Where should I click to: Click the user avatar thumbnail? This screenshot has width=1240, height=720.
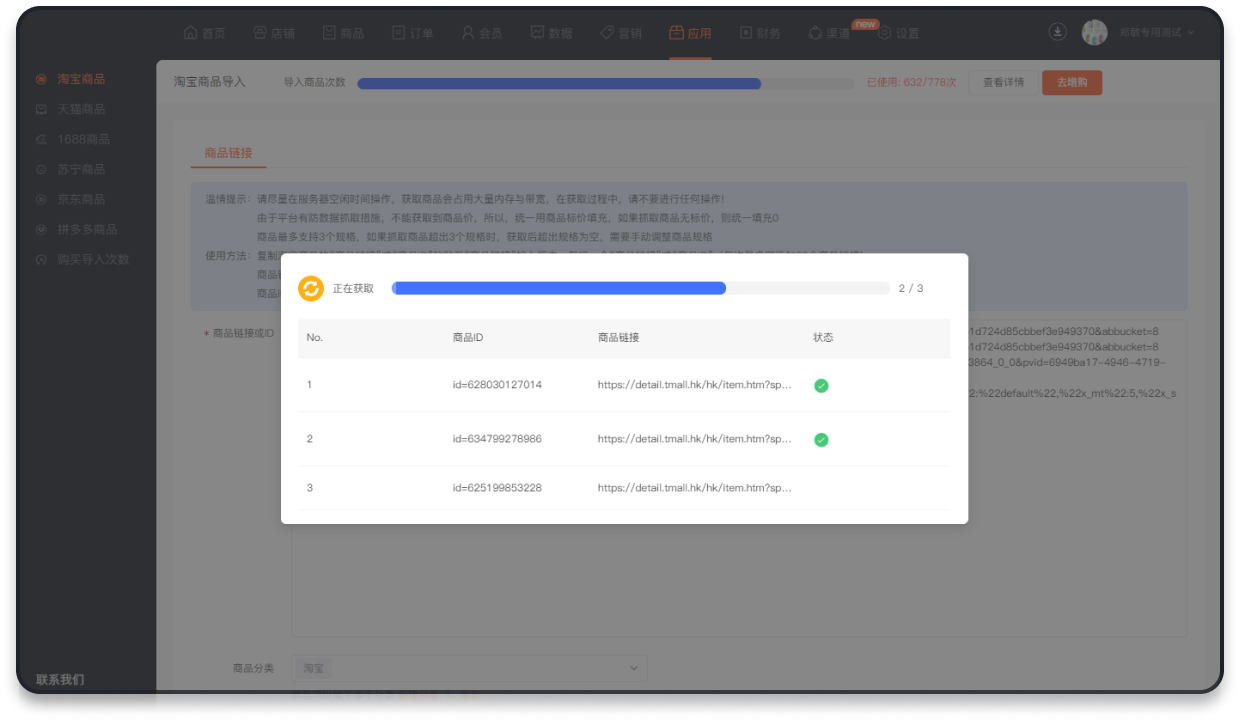point(1094,32)
